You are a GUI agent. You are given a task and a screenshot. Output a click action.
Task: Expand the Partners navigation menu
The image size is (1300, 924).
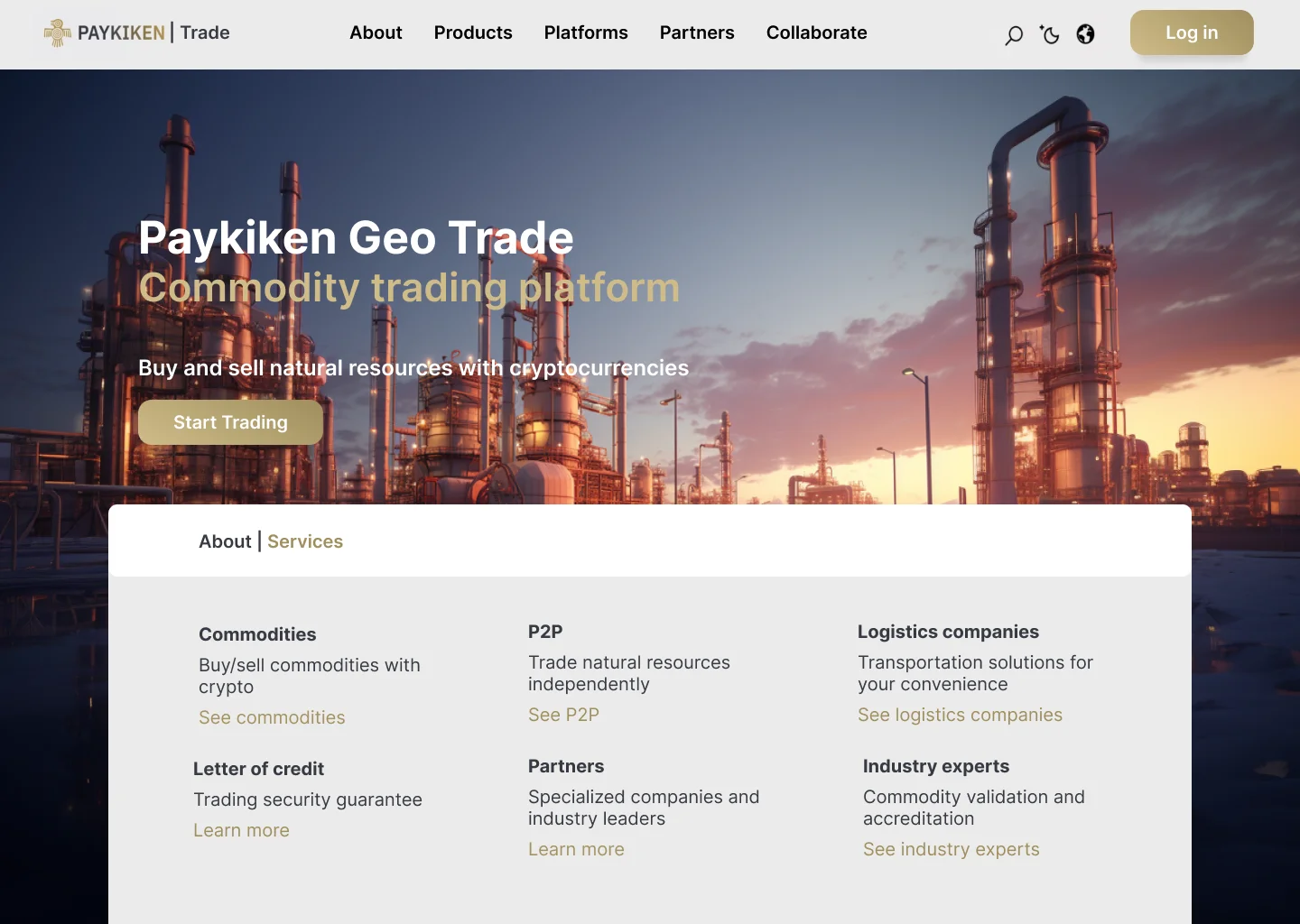(697, 32)
